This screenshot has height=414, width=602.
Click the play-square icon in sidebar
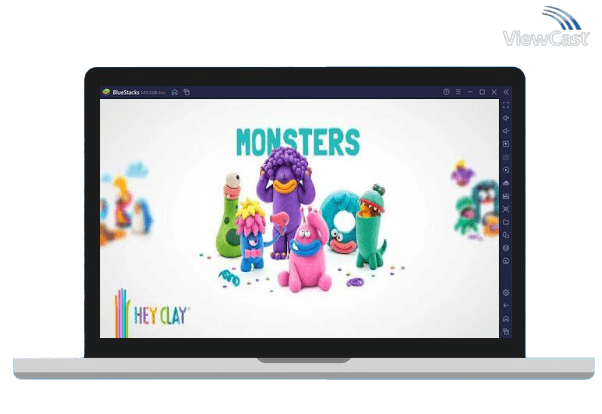[506, 144]
